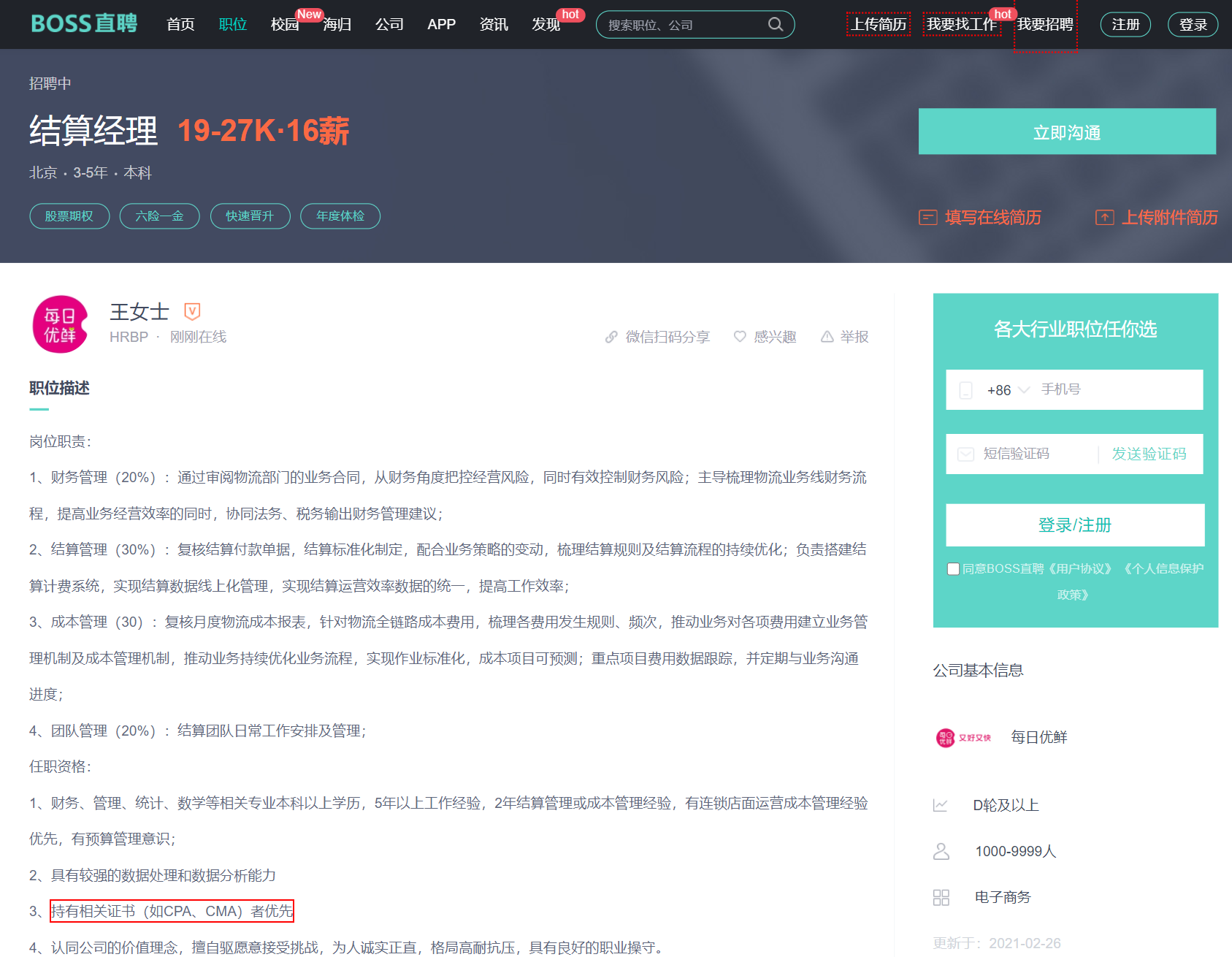This screenshot has height=957, width=1232.
Task: Click the 填写在线简历 form icon
Action: [x=927, y=218]
